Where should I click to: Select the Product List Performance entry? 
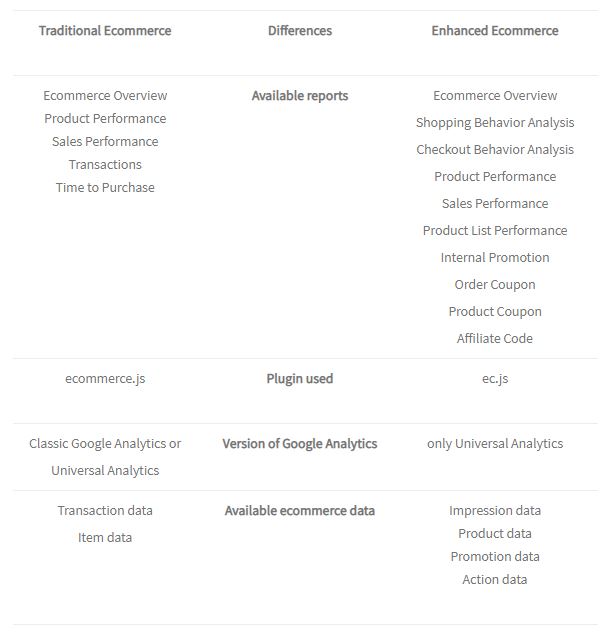(x=495, y=230)
